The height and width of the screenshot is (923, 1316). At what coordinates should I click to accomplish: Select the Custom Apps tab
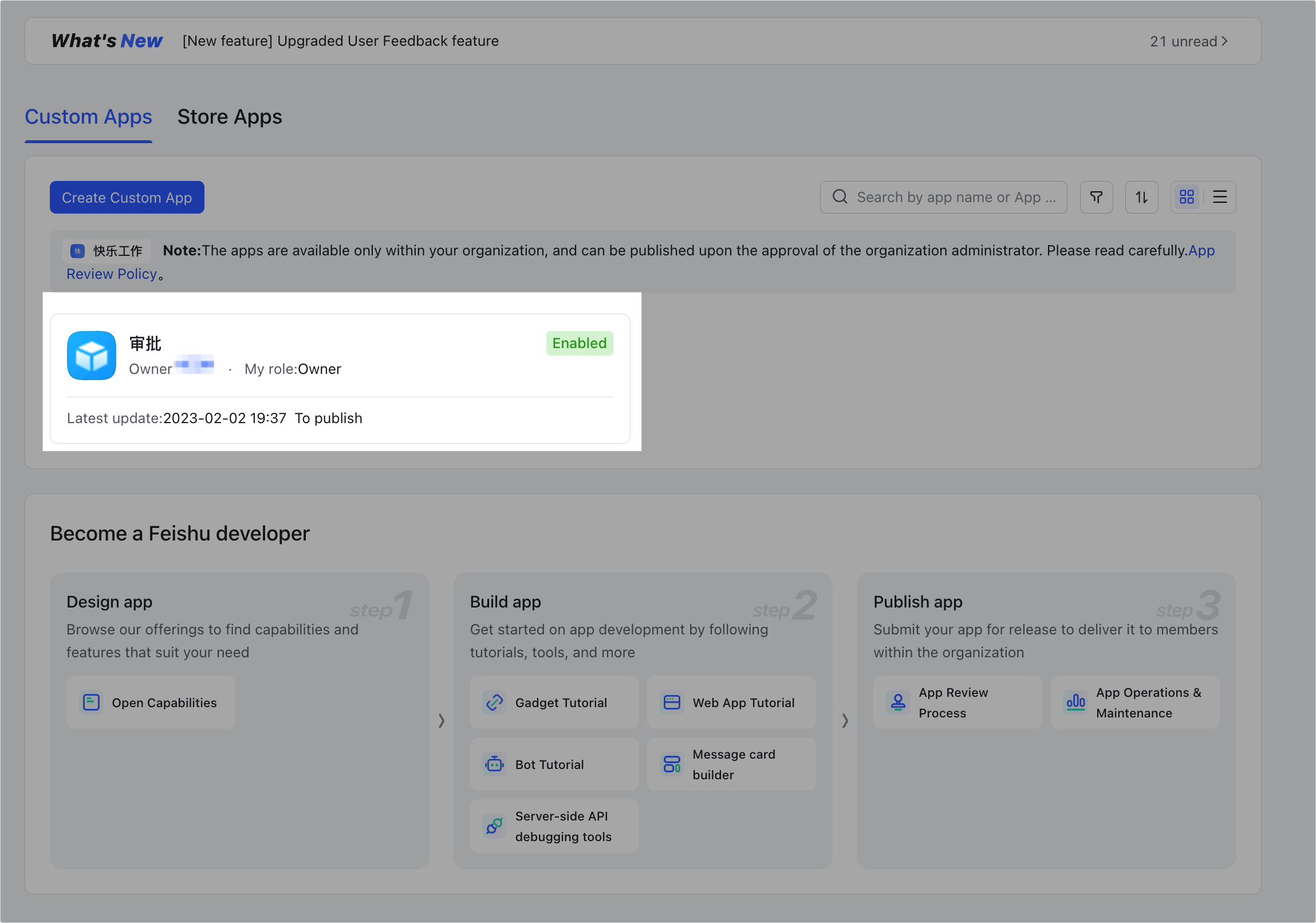[x=88, y=117]
